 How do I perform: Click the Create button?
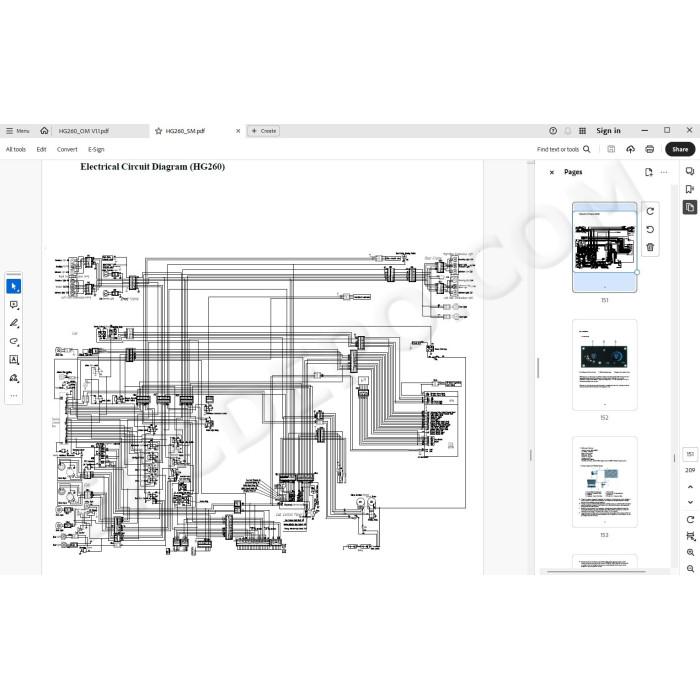263,131
